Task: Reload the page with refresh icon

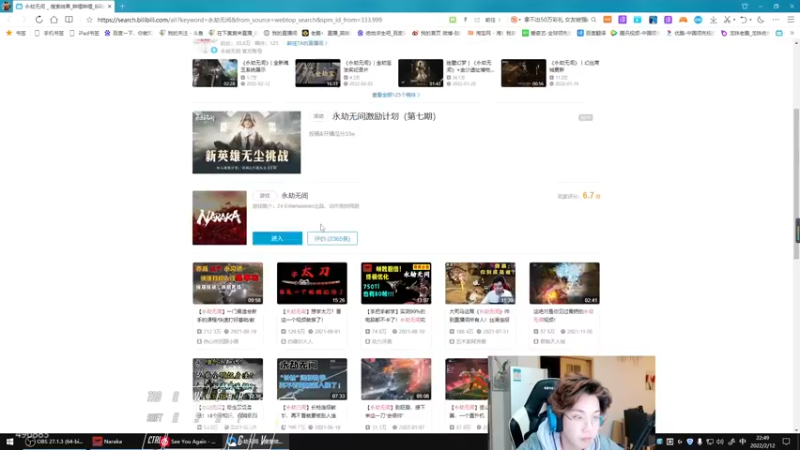Action: pyautogui.click(x=39, y=20)
